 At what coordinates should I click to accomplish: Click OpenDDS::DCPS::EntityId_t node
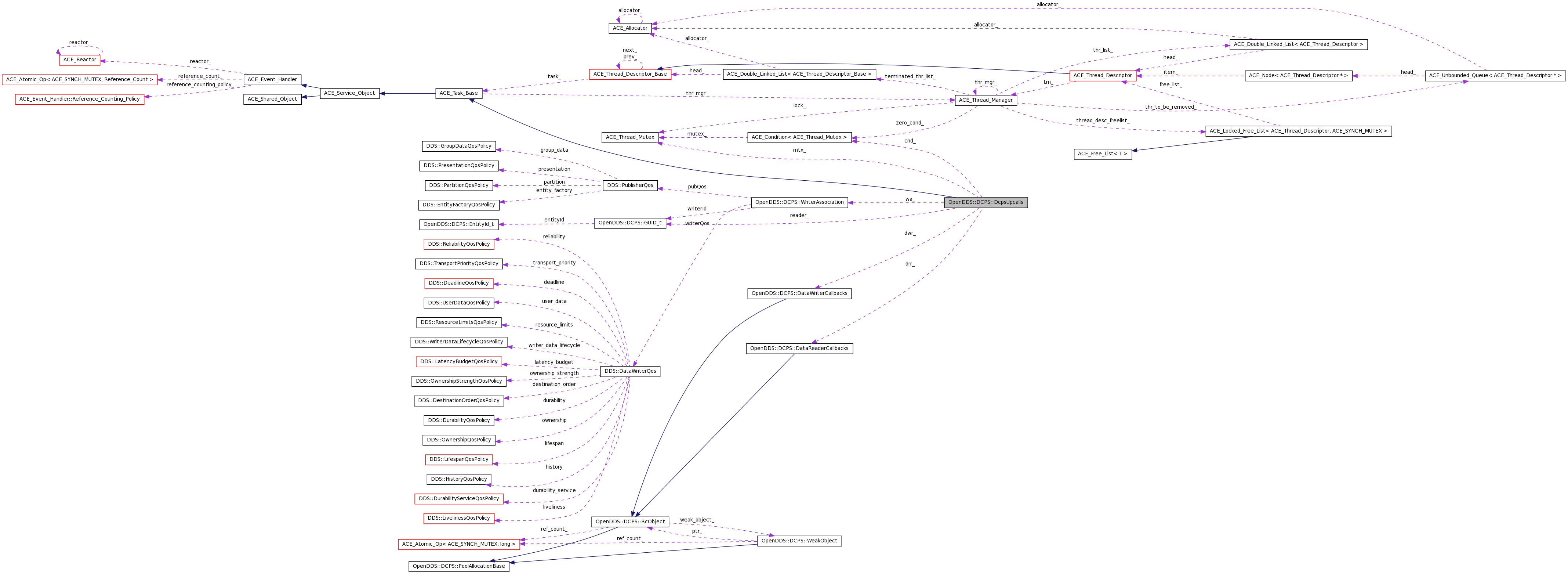pyautogui.click(x=458, y=224)
